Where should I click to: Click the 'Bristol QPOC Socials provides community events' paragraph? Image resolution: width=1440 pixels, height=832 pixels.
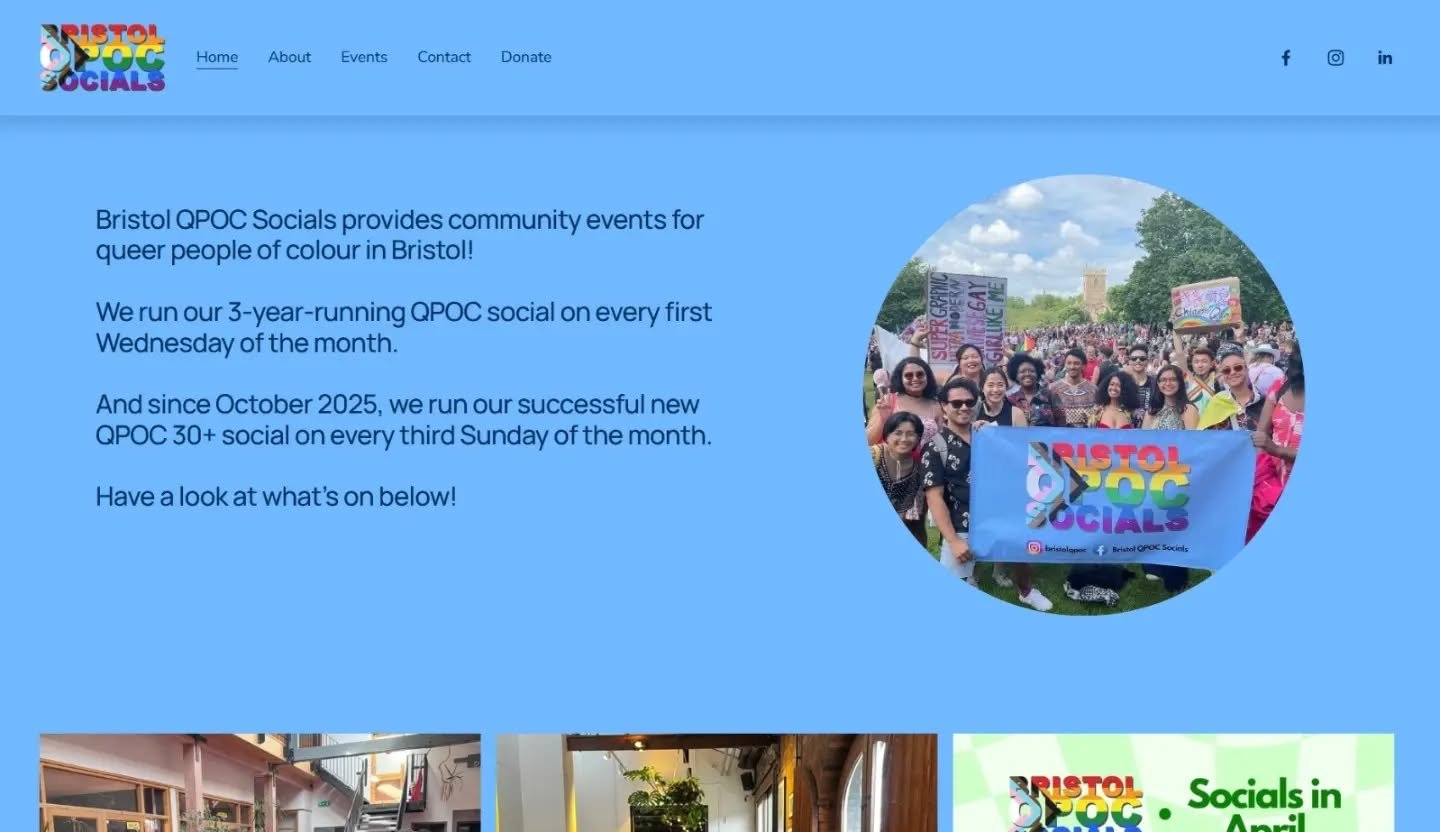400,235
